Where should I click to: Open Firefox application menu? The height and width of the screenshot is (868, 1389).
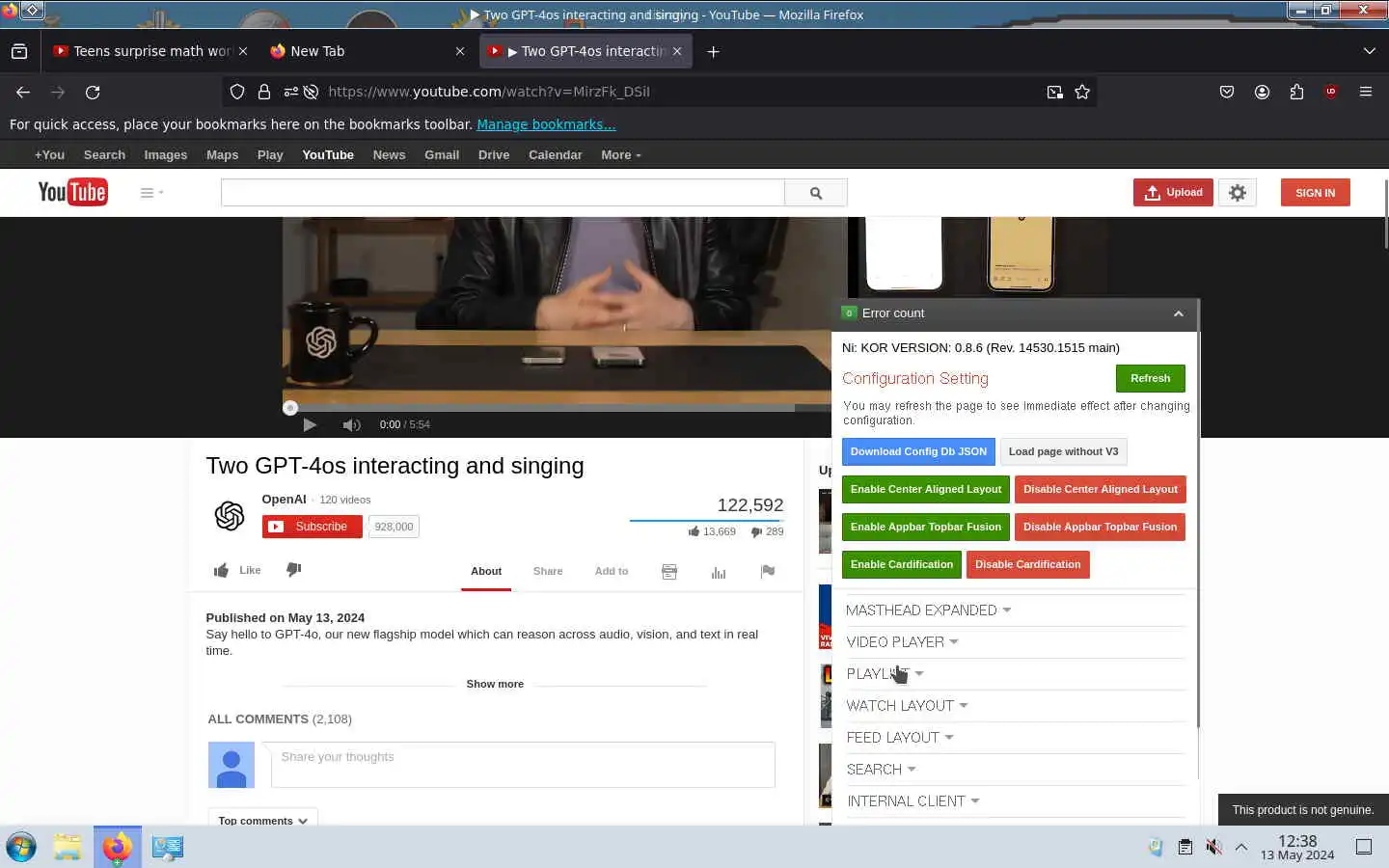pyautogui.click(x=1365, y=92)
